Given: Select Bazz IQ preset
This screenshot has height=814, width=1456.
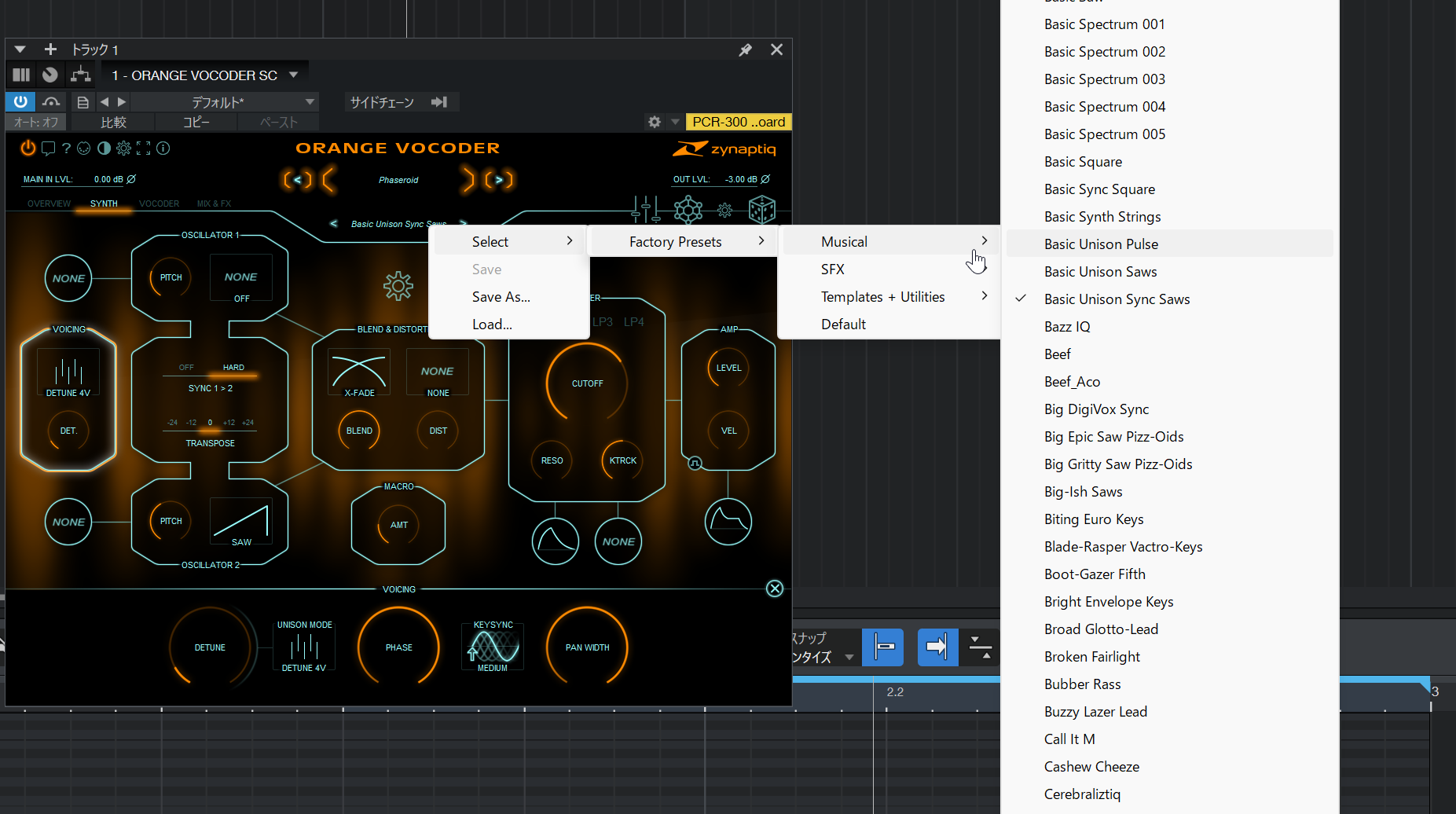Looking at the screenshot, I should point(1170,327).
